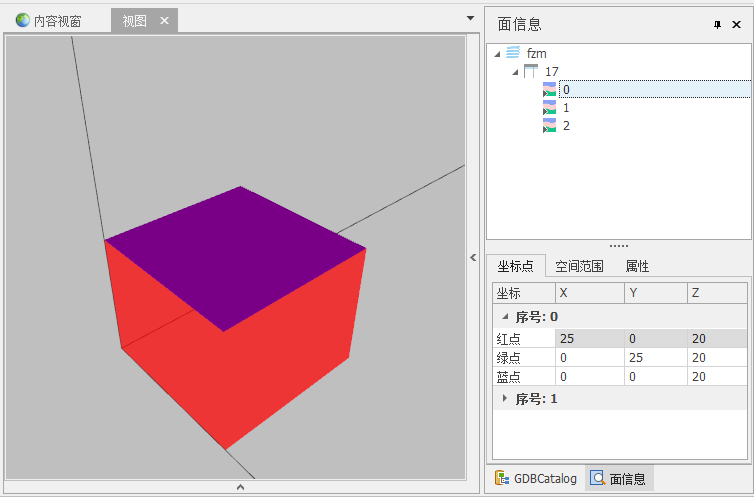The width and height of the screenshot is (754, 497).
Task: Click the fzm layer stack icon
Action: (513, 53)
